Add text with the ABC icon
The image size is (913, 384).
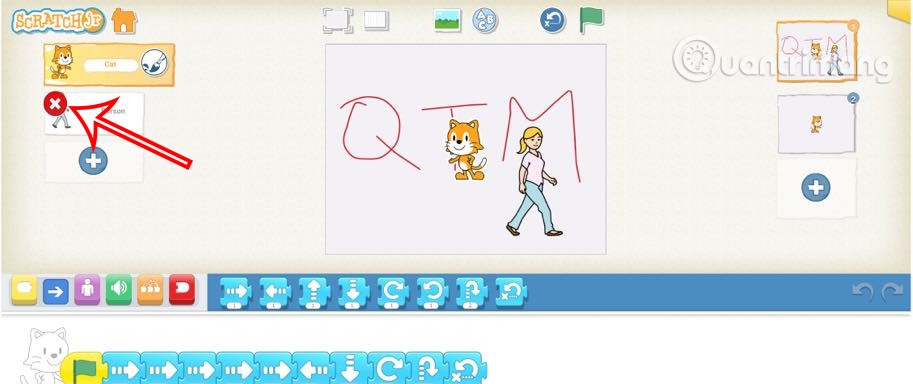tap(485, 20)
